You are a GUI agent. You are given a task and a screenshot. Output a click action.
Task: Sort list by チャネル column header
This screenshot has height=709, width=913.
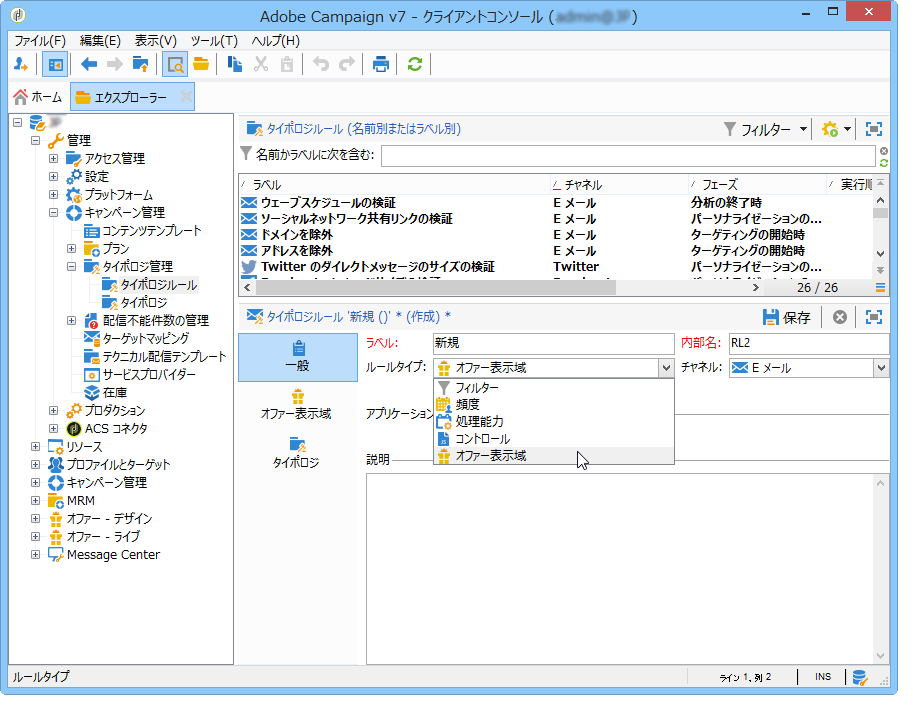(x=618, y=185)
